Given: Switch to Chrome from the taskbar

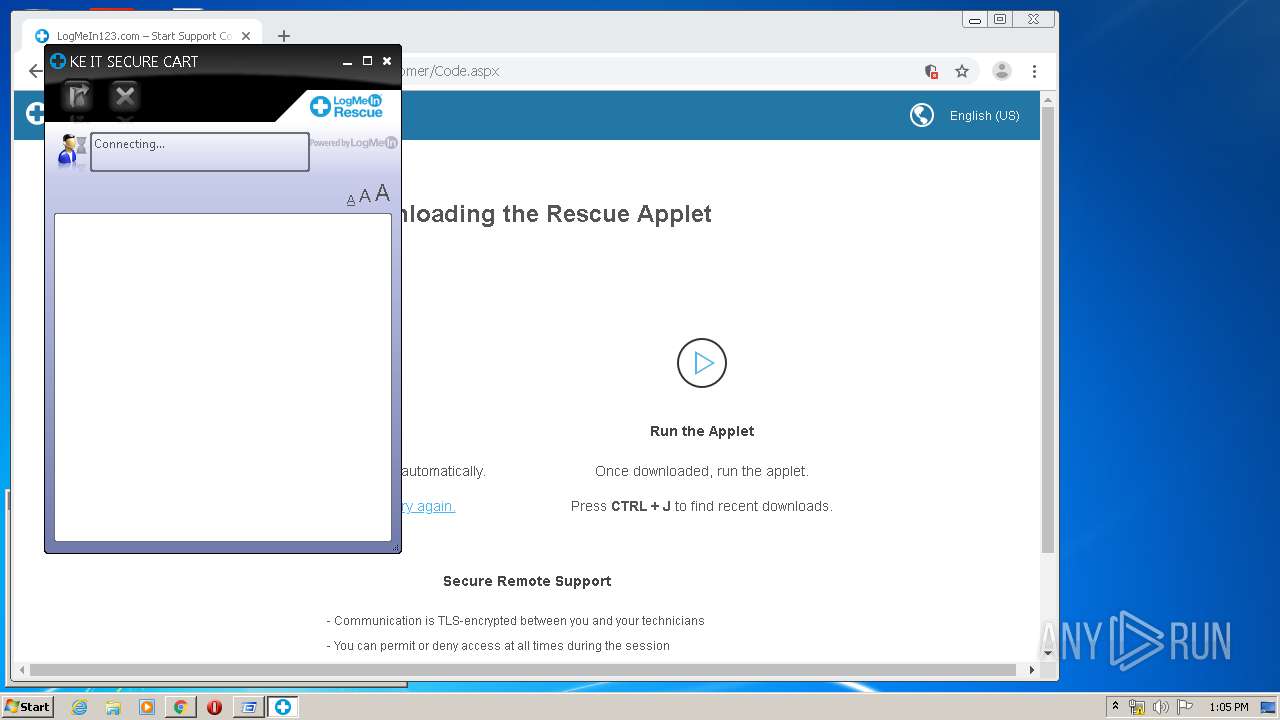Looking at the screenshot, I should 181,707.
